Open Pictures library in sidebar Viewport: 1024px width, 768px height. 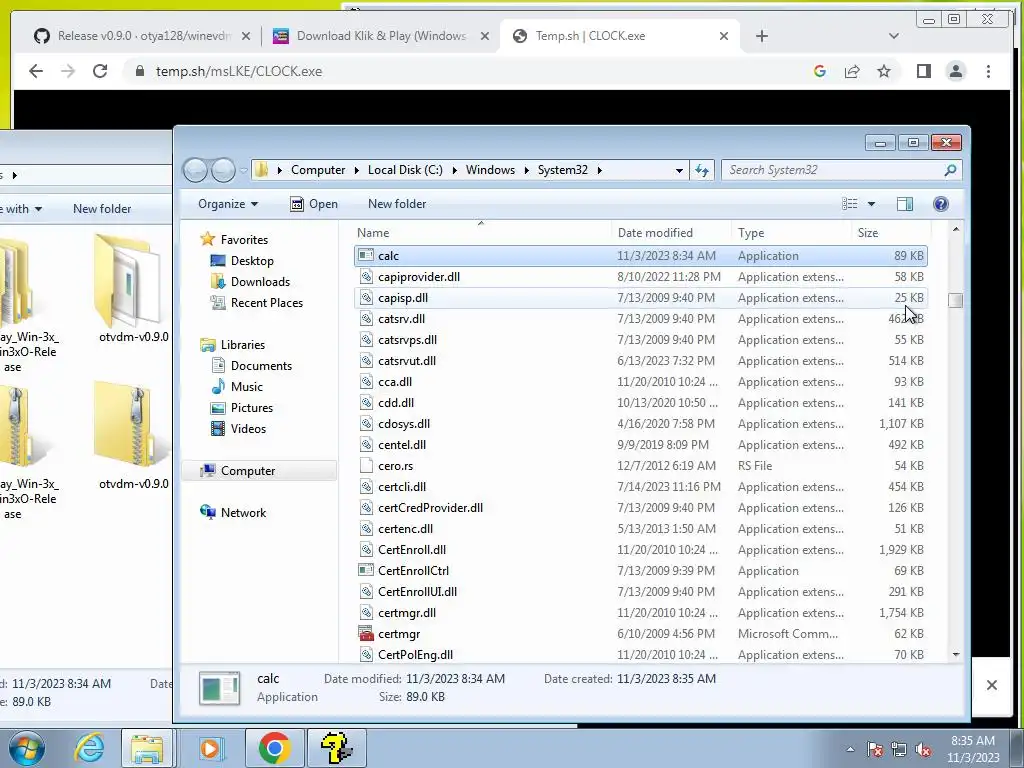(242, 408)
